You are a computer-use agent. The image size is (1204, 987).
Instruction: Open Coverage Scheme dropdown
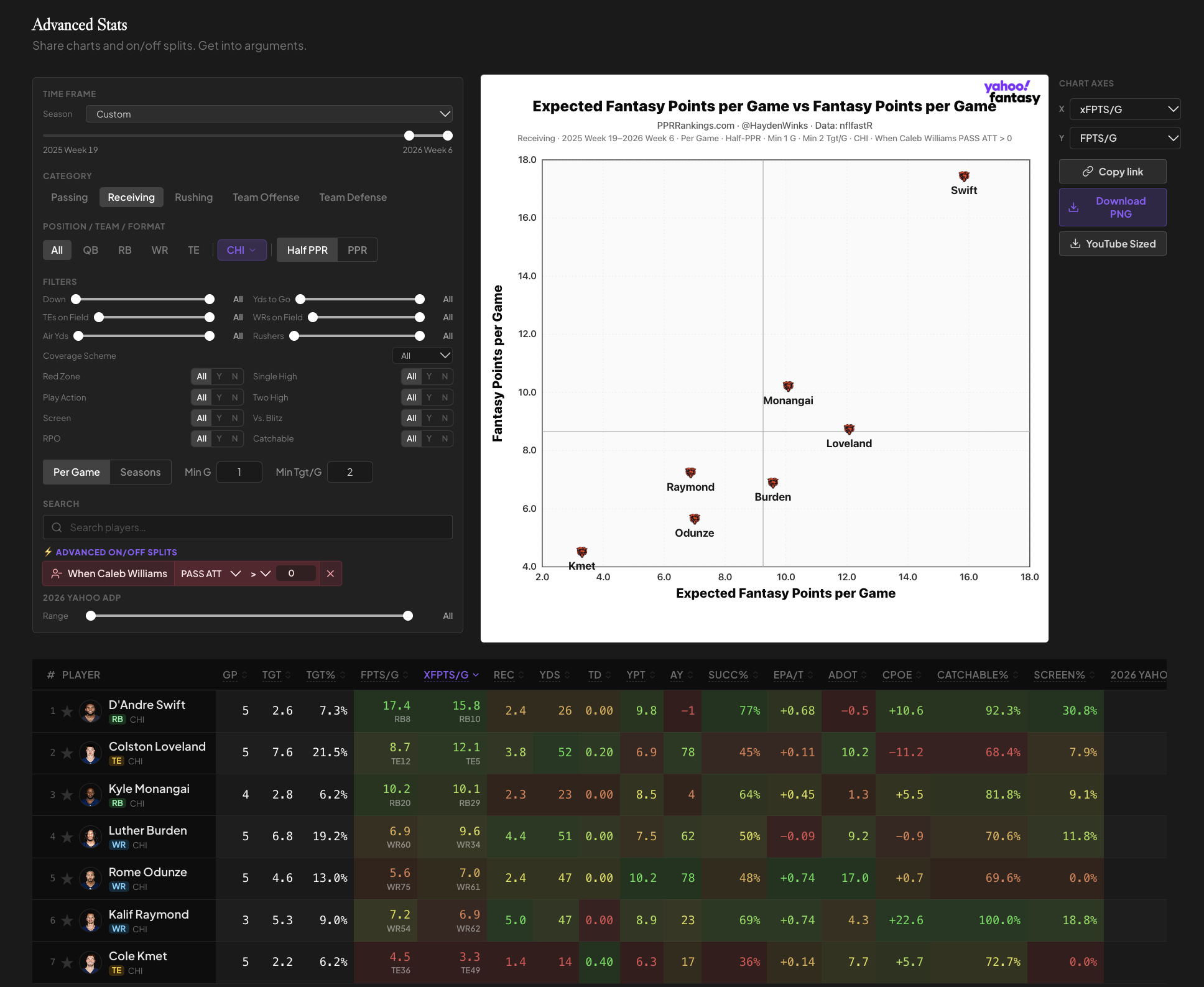pyautogui.click(x=422, y=356)
